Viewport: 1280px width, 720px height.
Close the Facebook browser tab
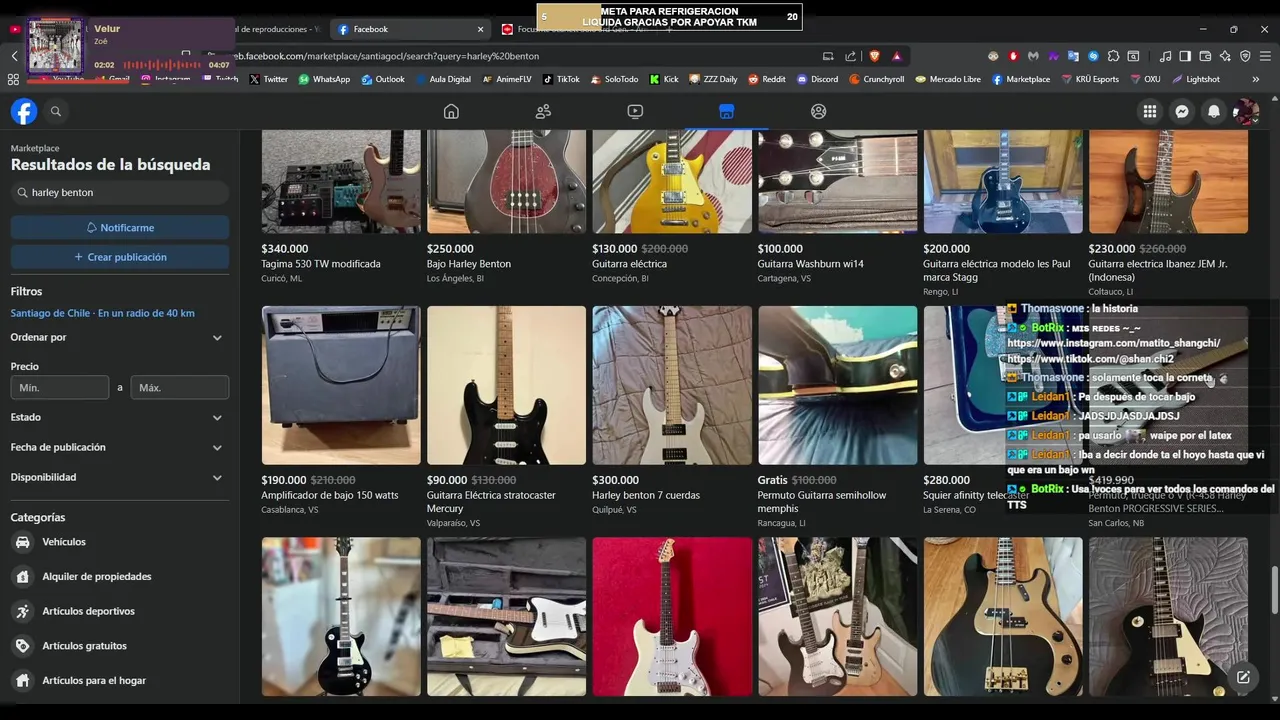pos(480,29)
